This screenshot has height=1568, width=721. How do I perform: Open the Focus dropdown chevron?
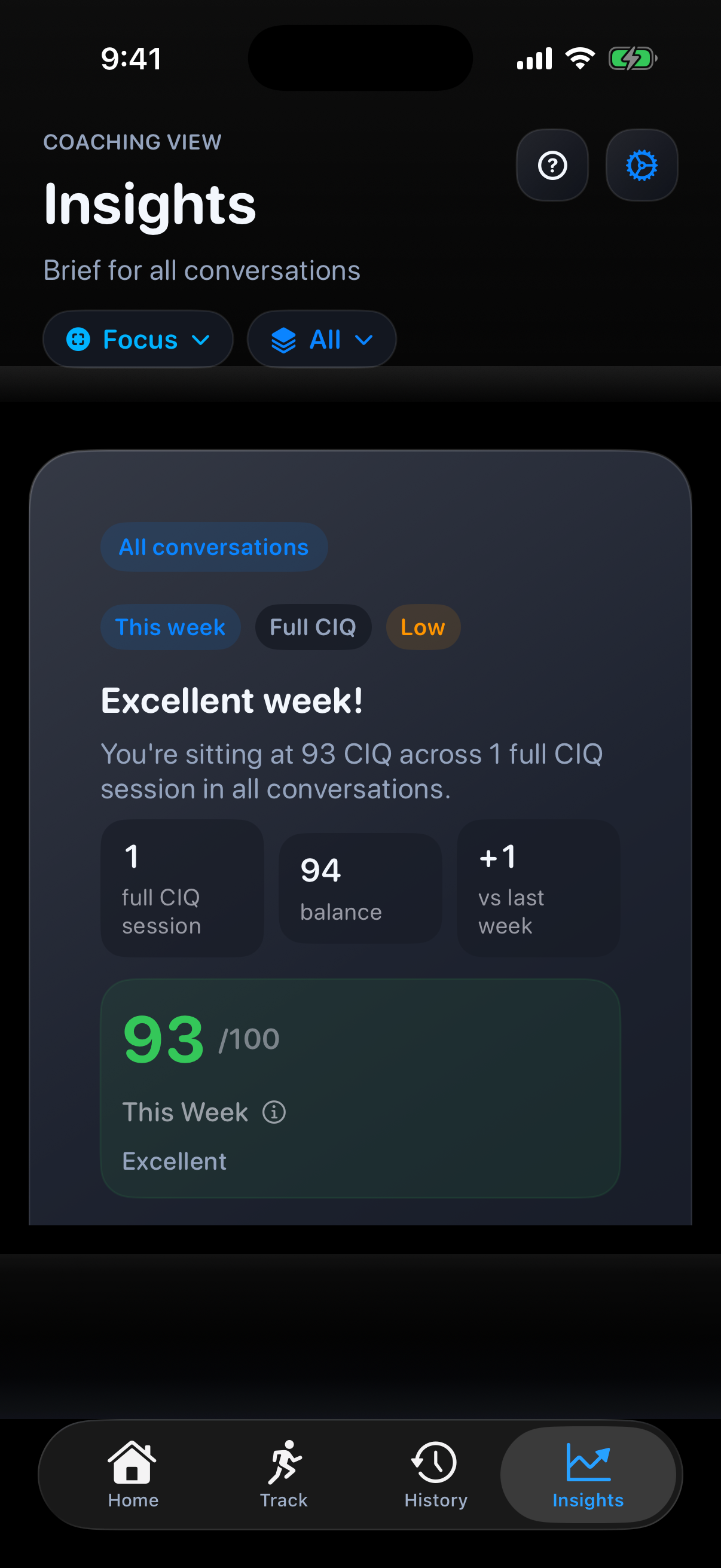(x=201, y=339)
